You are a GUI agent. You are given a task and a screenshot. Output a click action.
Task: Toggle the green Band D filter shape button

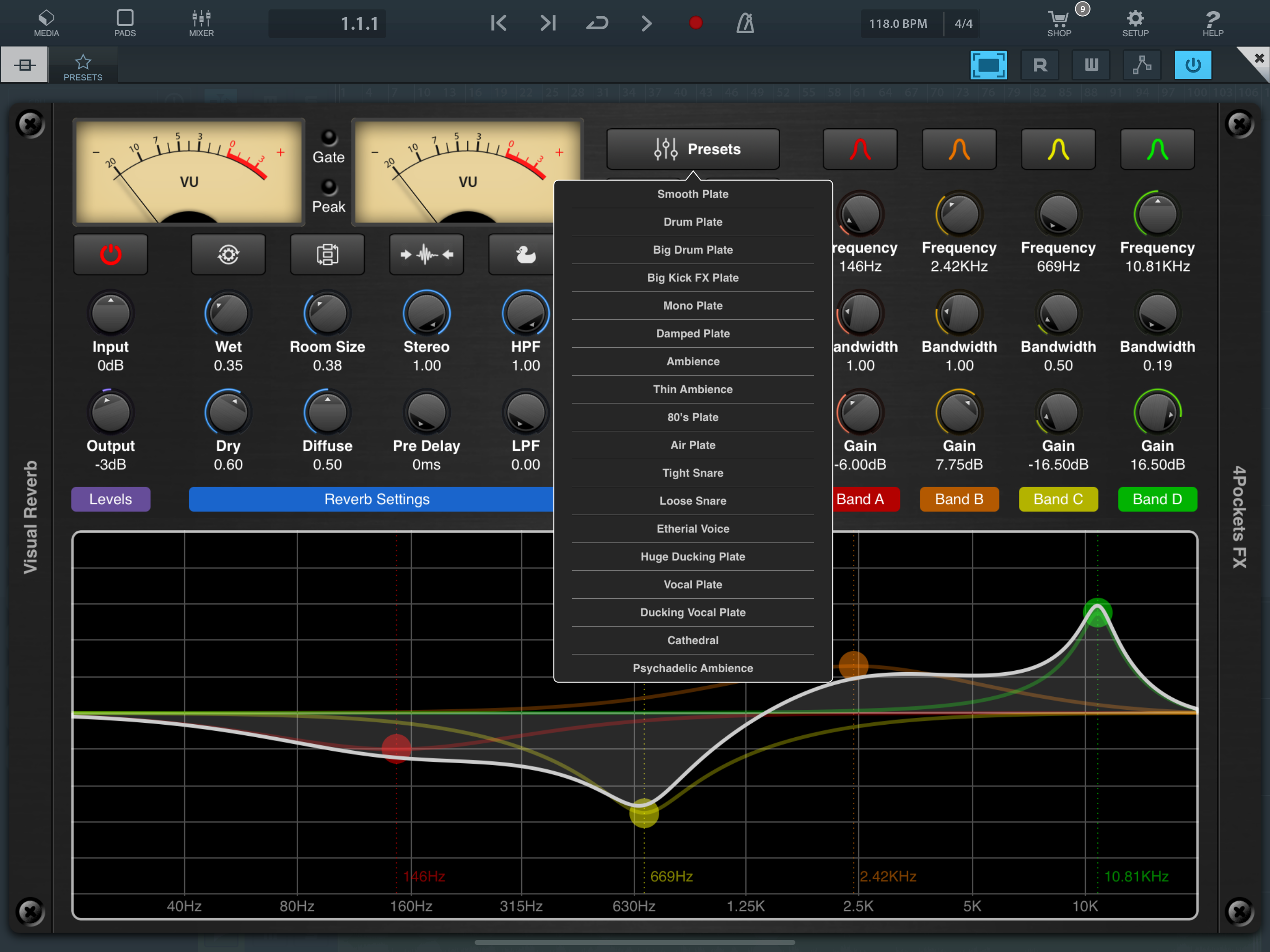click(1157, 149)
